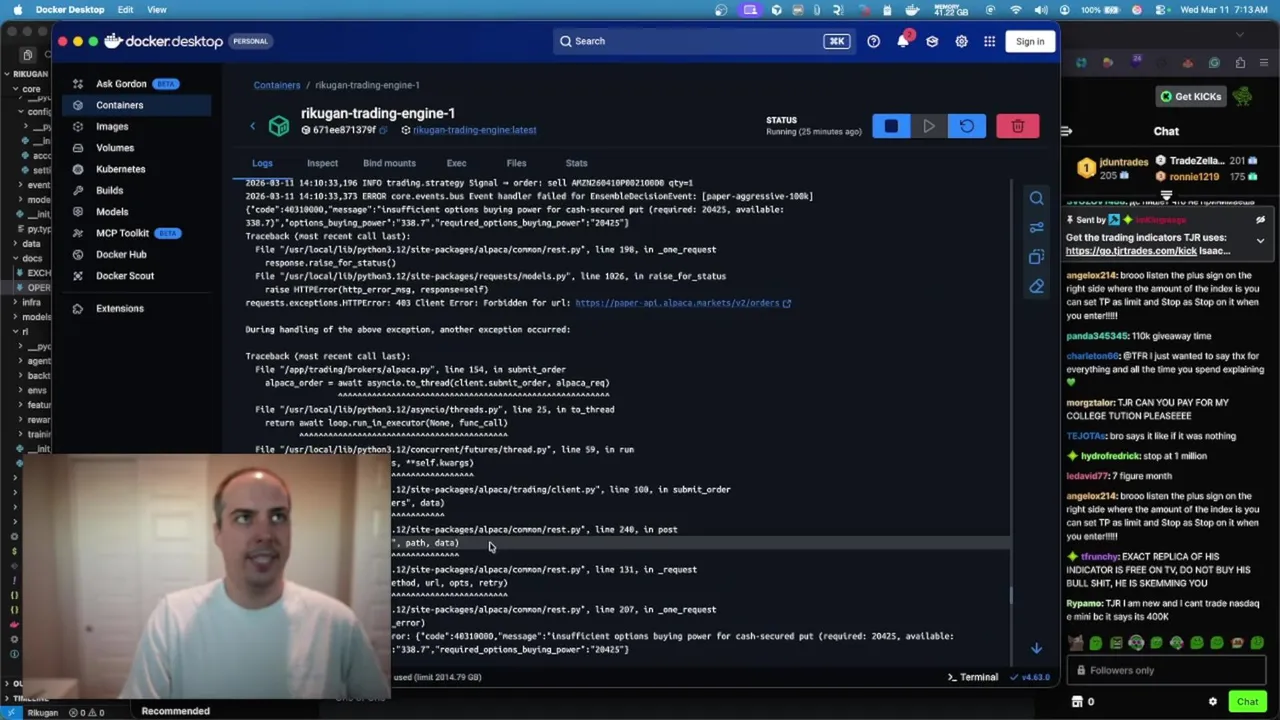Switch to the Bind mounts tab
Viewport: 1280px width, 720px height.
pyautogui.click(x=389, y=163)
